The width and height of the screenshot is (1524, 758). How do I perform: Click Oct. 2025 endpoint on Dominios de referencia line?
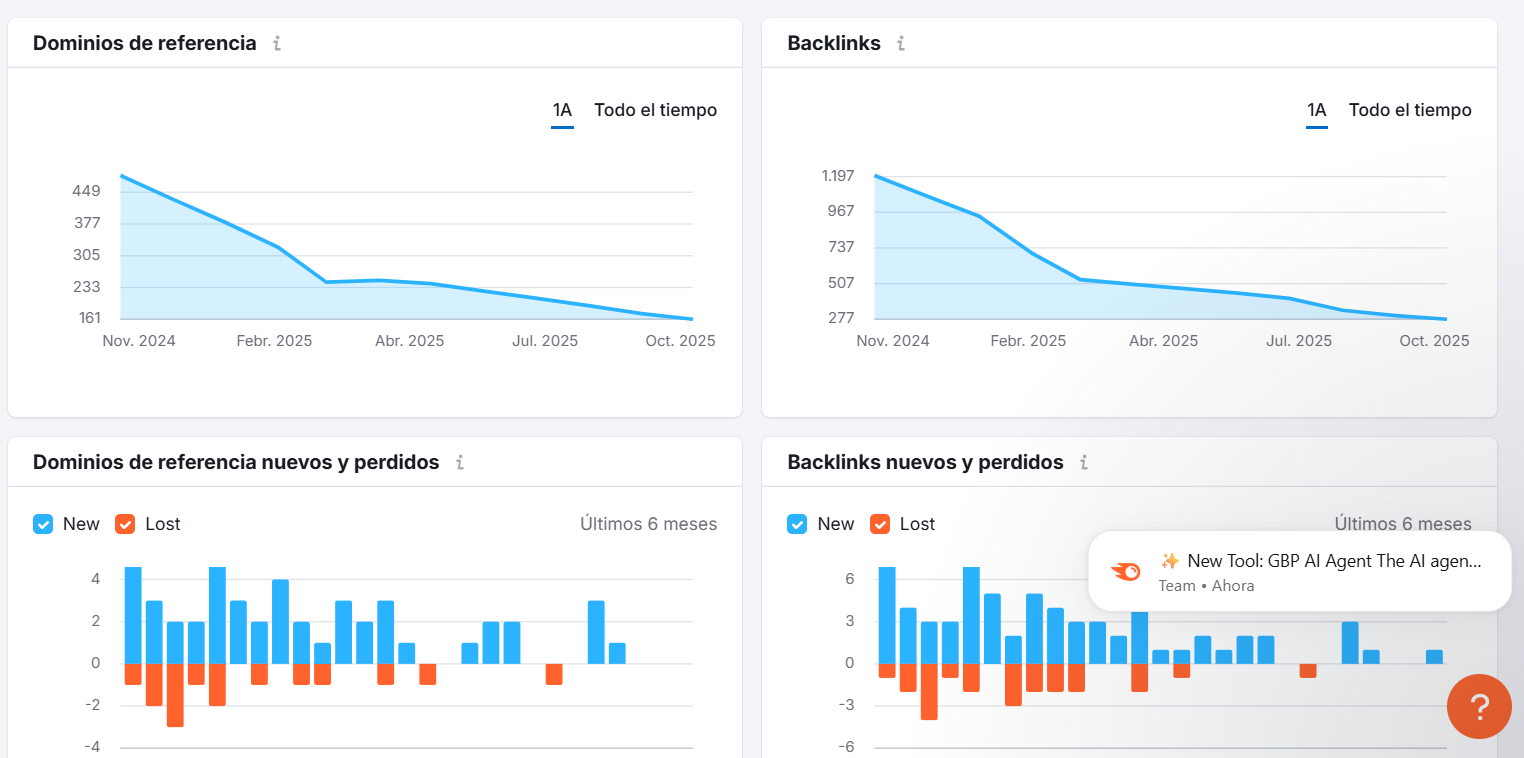coord(691,319)
